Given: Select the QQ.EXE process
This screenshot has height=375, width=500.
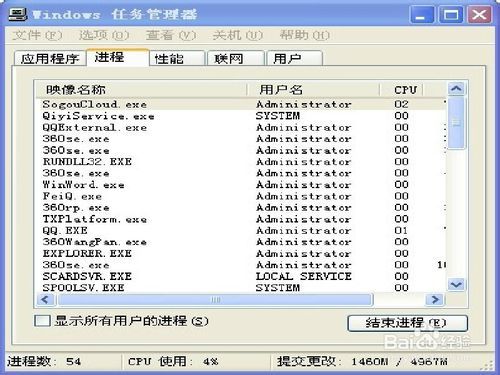Looking at the screenshot, I should 241,231.
